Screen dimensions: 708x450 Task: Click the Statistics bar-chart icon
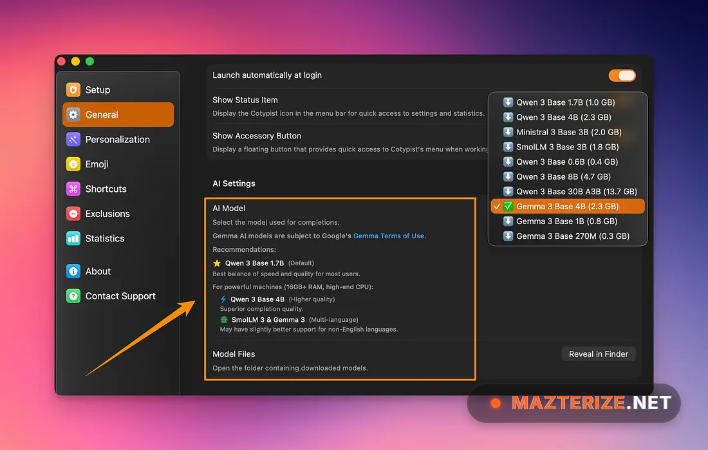[73, 238]
